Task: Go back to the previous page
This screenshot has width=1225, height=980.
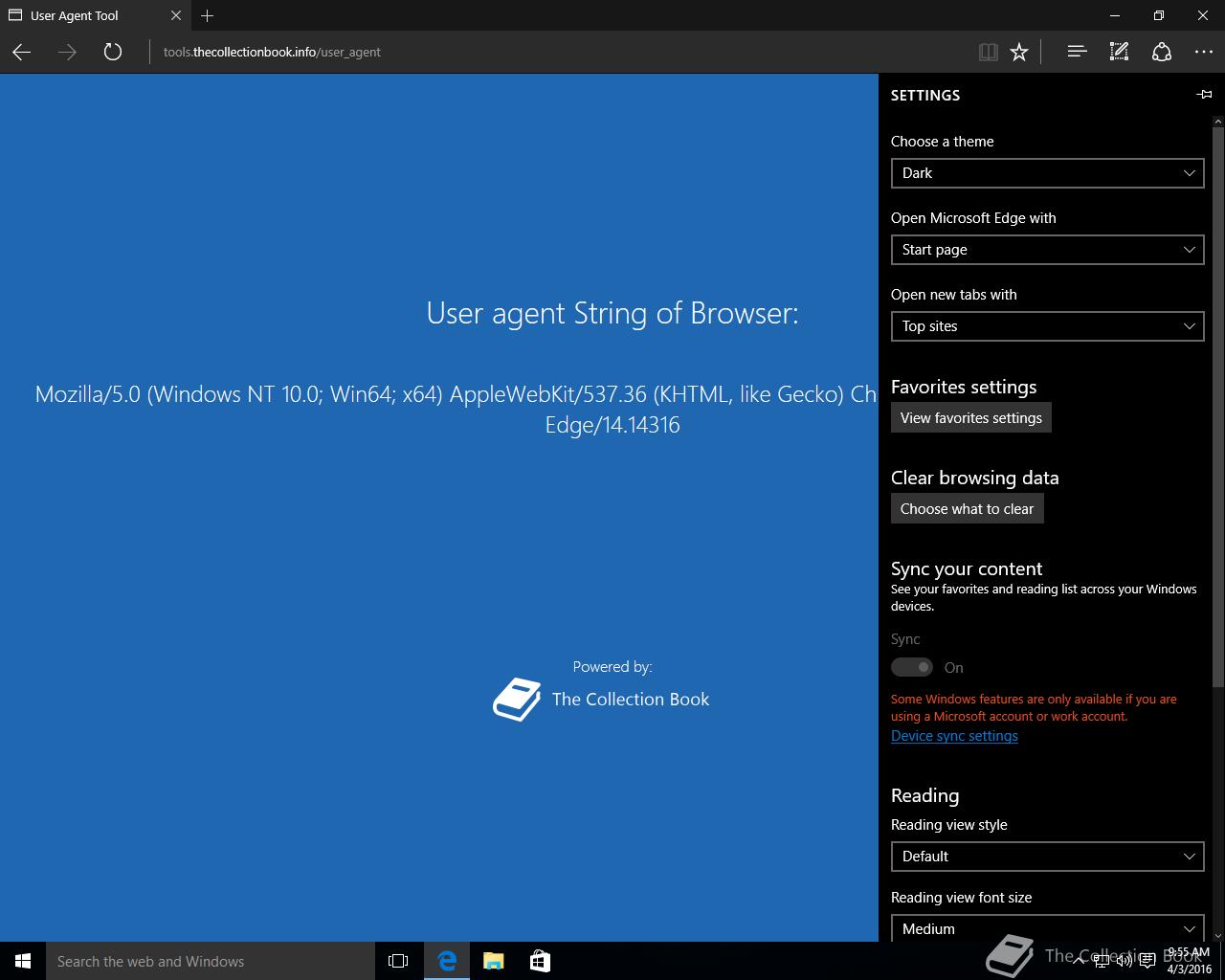Action: click(x=21, y=52)
